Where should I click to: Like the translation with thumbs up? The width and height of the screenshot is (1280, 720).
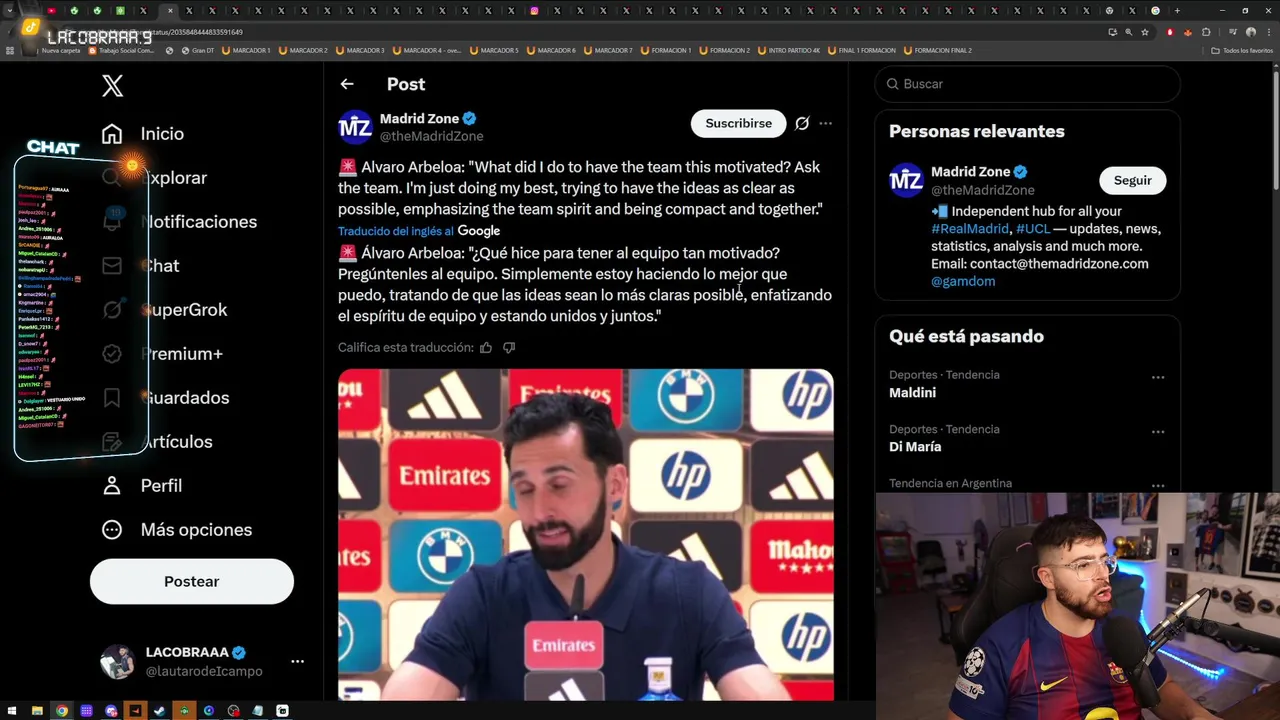click(486, 347)
